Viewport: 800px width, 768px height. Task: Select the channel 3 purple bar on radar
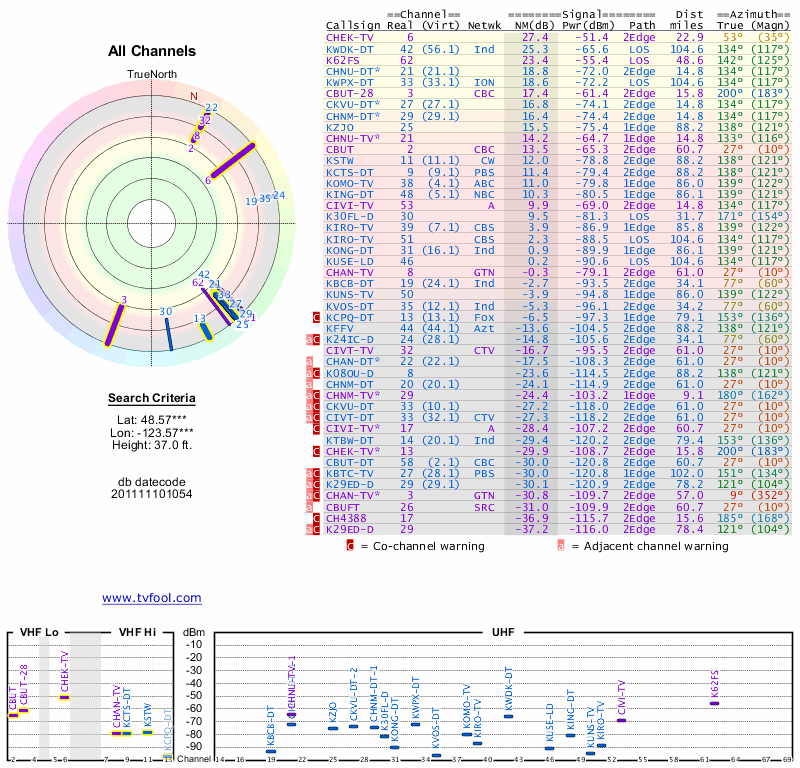coord(116,324)
